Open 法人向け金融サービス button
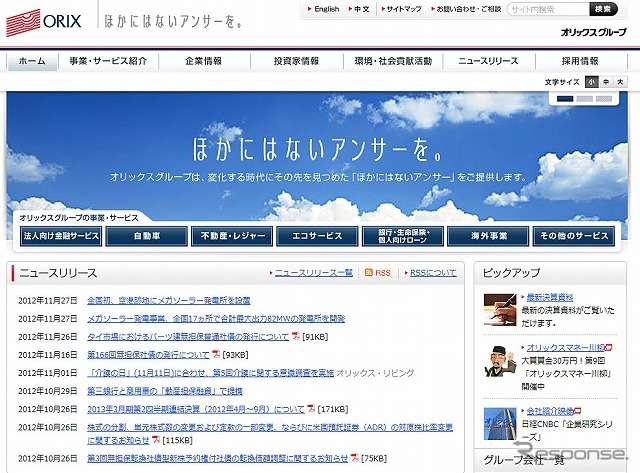The height and width of the screenshot is (473, 640). [61, 236]
